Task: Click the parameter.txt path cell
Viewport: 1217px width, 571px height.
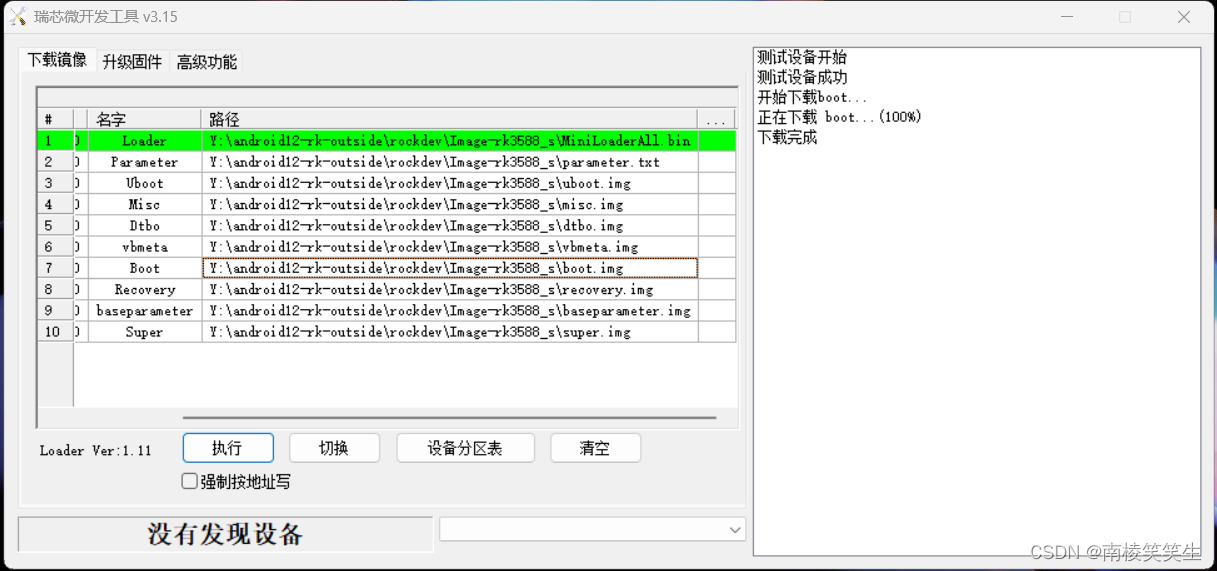Action: click(x=449, y=162)
